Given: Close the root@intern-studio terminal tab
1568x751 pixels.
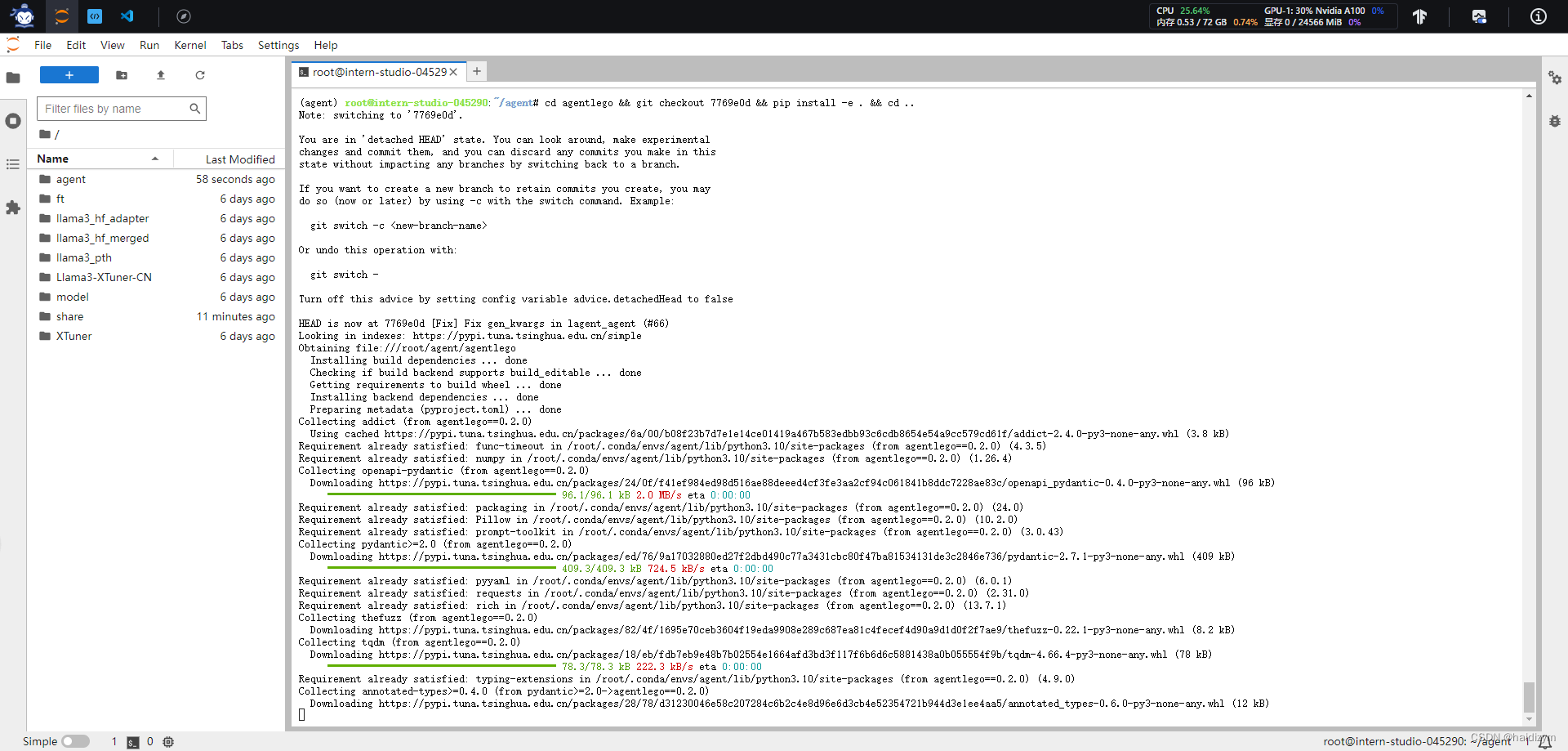Looking at the screenshot, I should tap(453, 72).
